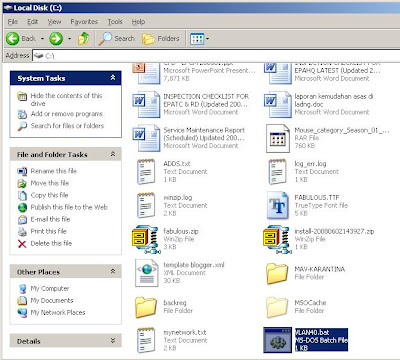400x360 pixels.
Task: Open the View menu
Action: [54, 22]
